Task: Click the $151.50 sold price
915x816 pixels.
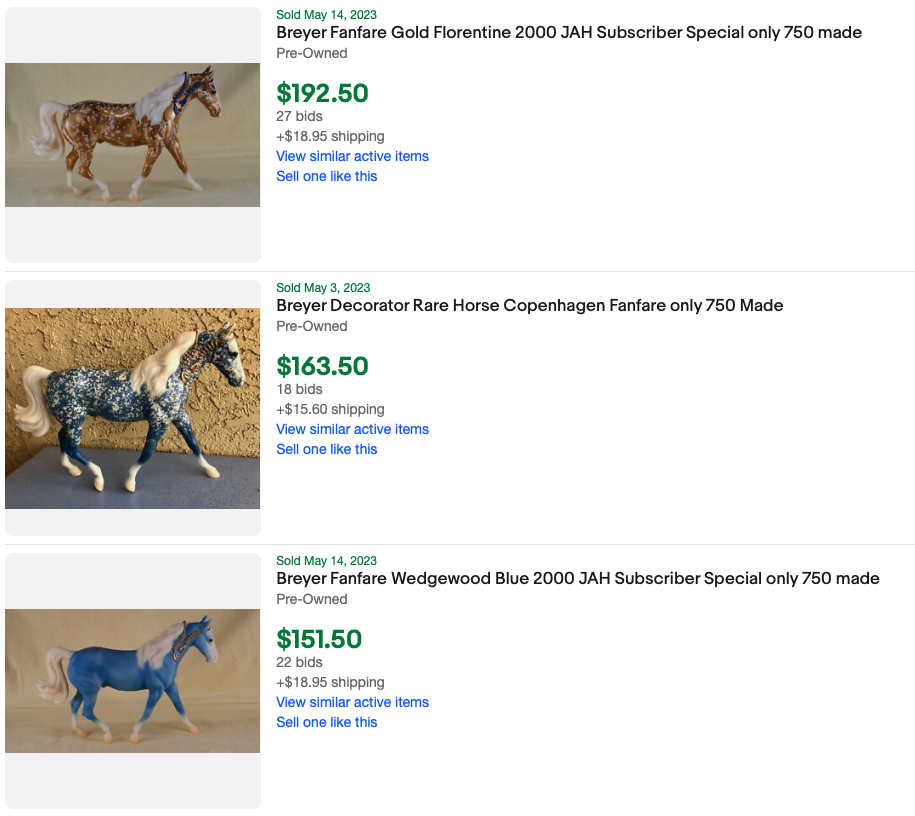Action: coord(319,639)
